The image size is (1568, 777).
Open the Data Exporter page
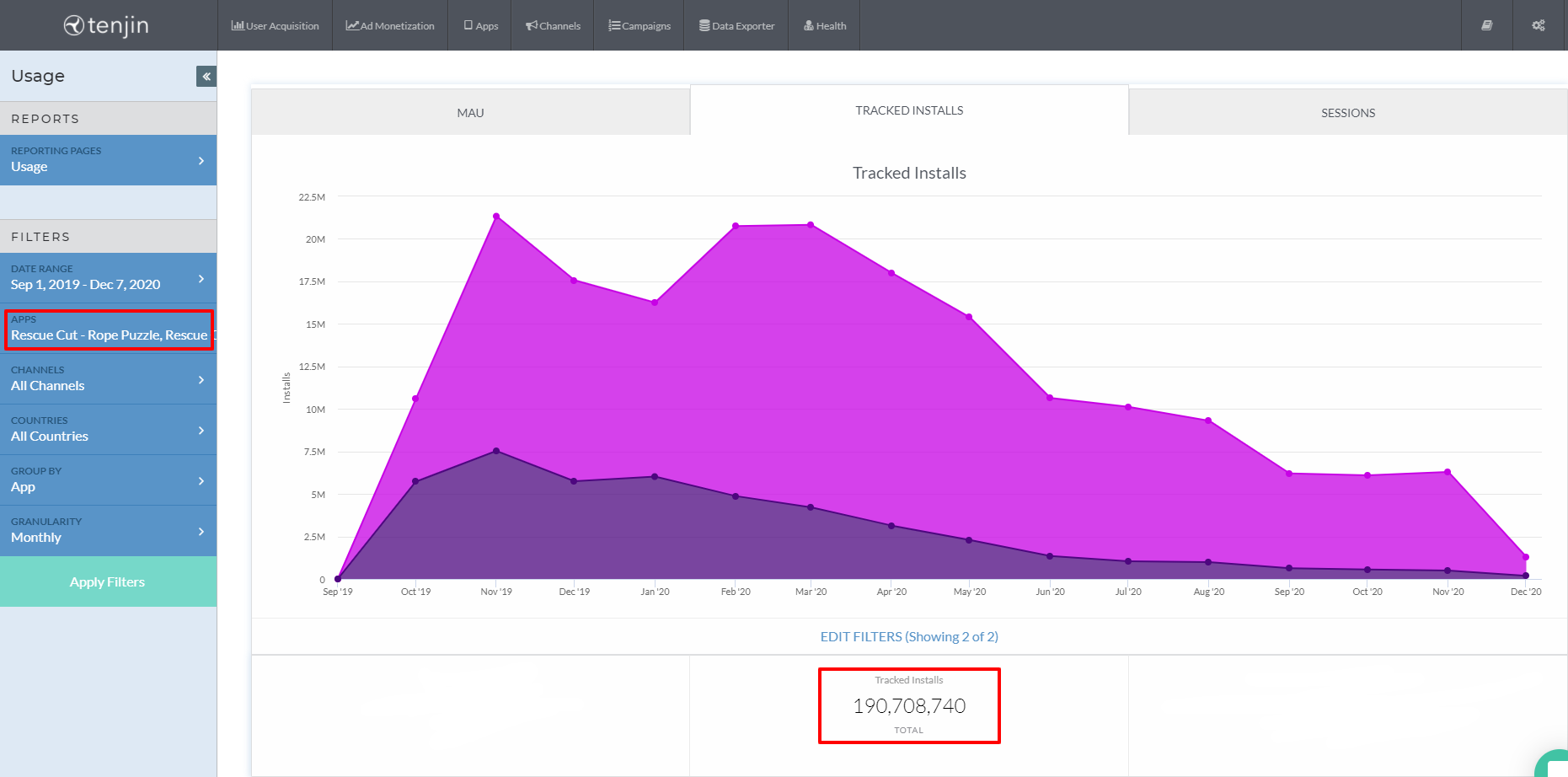pyautogui.click(x=736, y=26)
